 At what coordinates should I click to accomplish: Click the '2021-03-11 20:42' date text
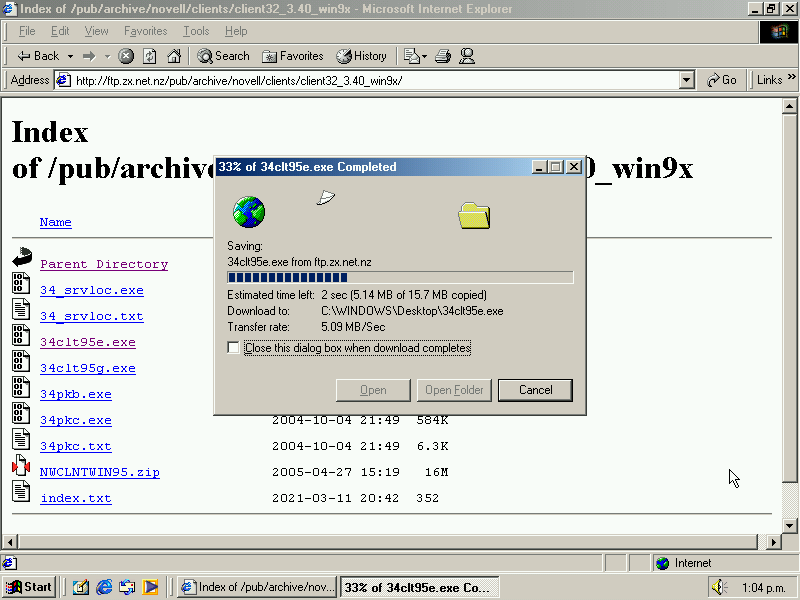335,498
